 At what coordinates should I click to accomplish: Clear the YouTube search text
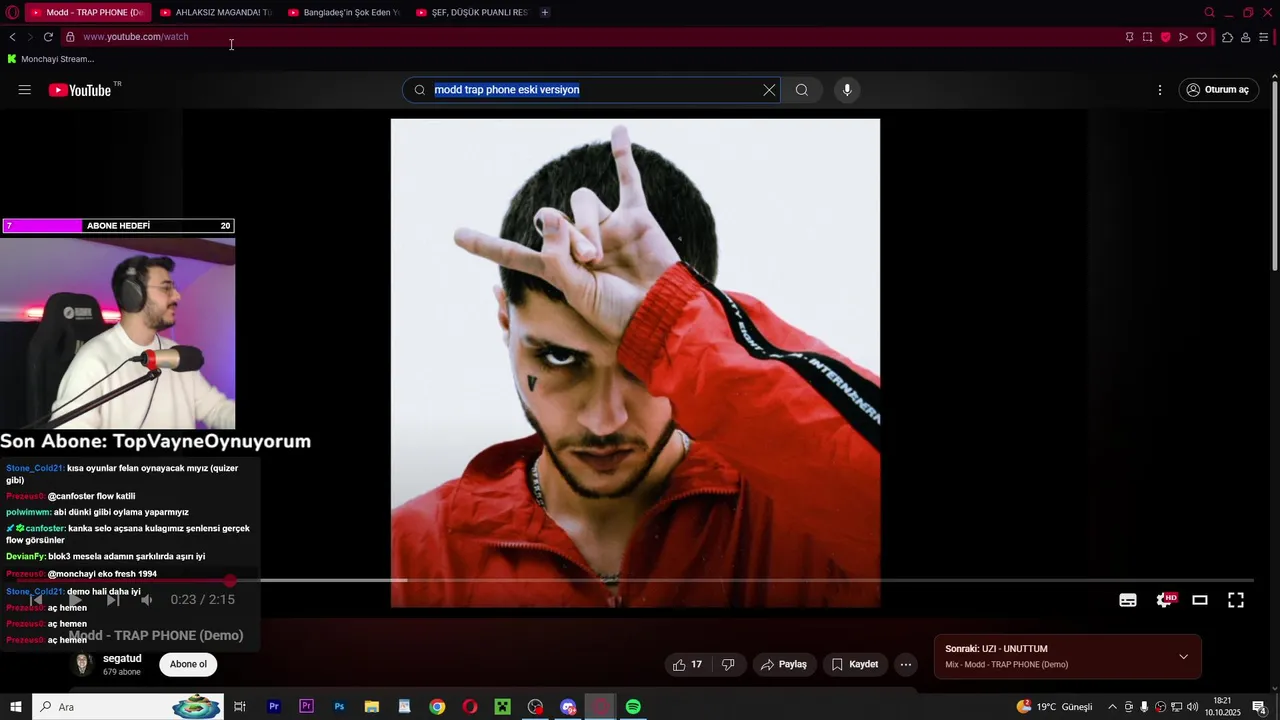[769, 90]
